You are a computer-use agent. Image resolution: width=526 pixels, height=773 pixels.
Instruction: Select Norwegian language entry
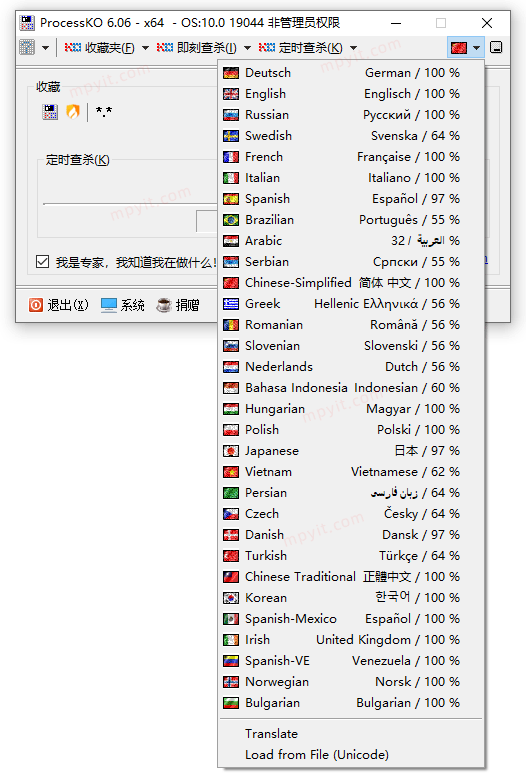coord(351,682)
